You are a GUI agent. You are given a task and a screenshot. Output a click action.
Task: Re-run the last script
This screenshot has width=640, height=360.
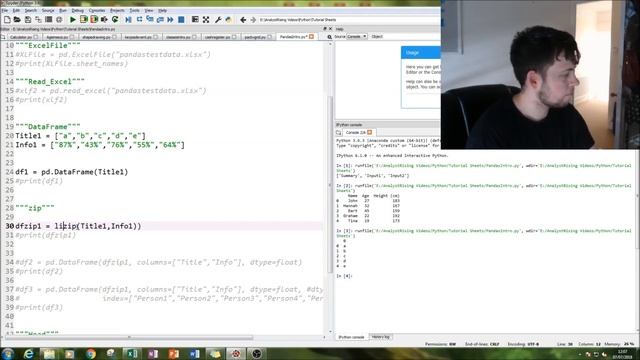tap(115, 20)
